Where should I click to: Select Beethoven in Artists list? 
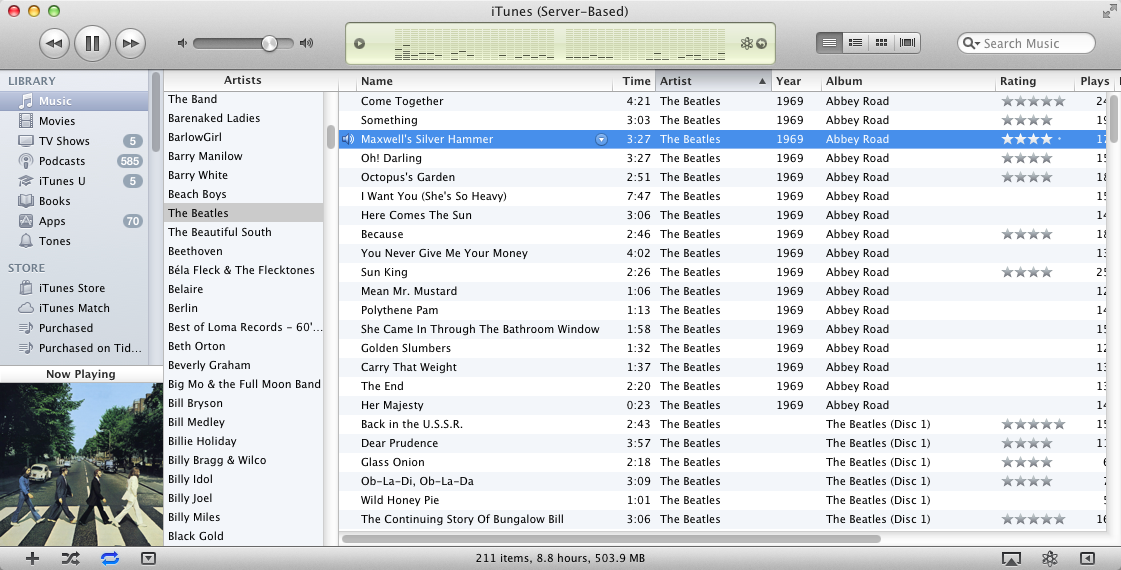pos(244,251)
